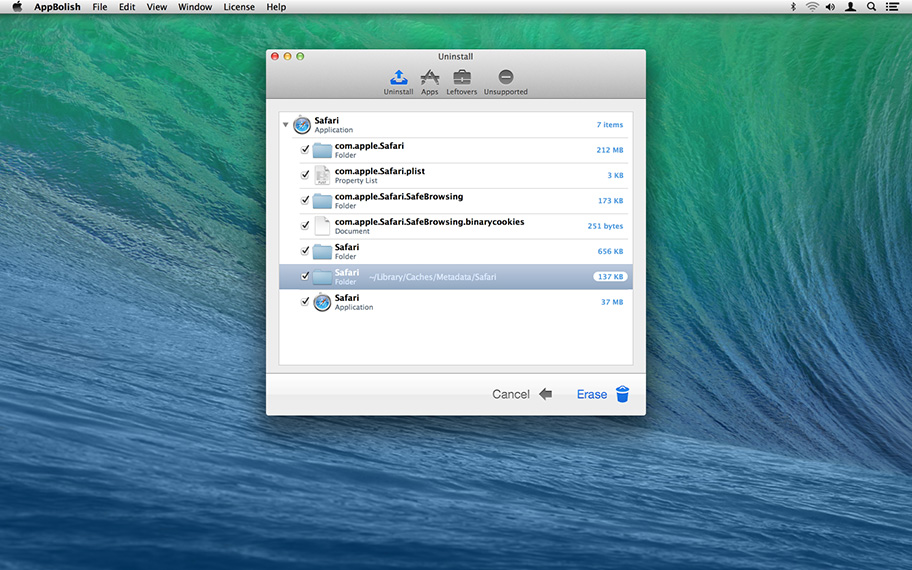This screenshot has width=912, height=570.
Task: Click the Erase button text
Action: (x=591, y=394)
